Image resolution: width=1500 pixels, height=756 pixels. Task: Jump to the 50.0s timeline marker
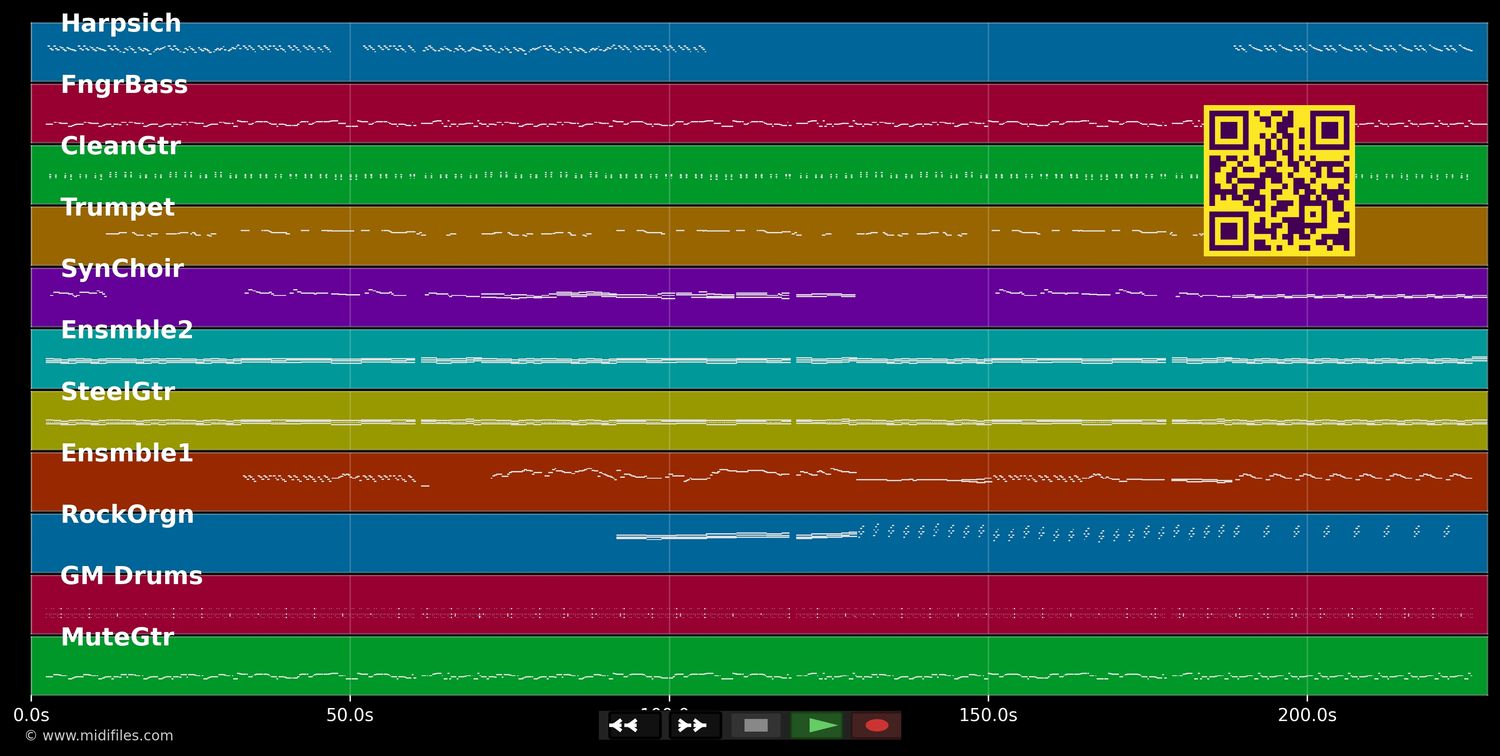coord(350,715)
